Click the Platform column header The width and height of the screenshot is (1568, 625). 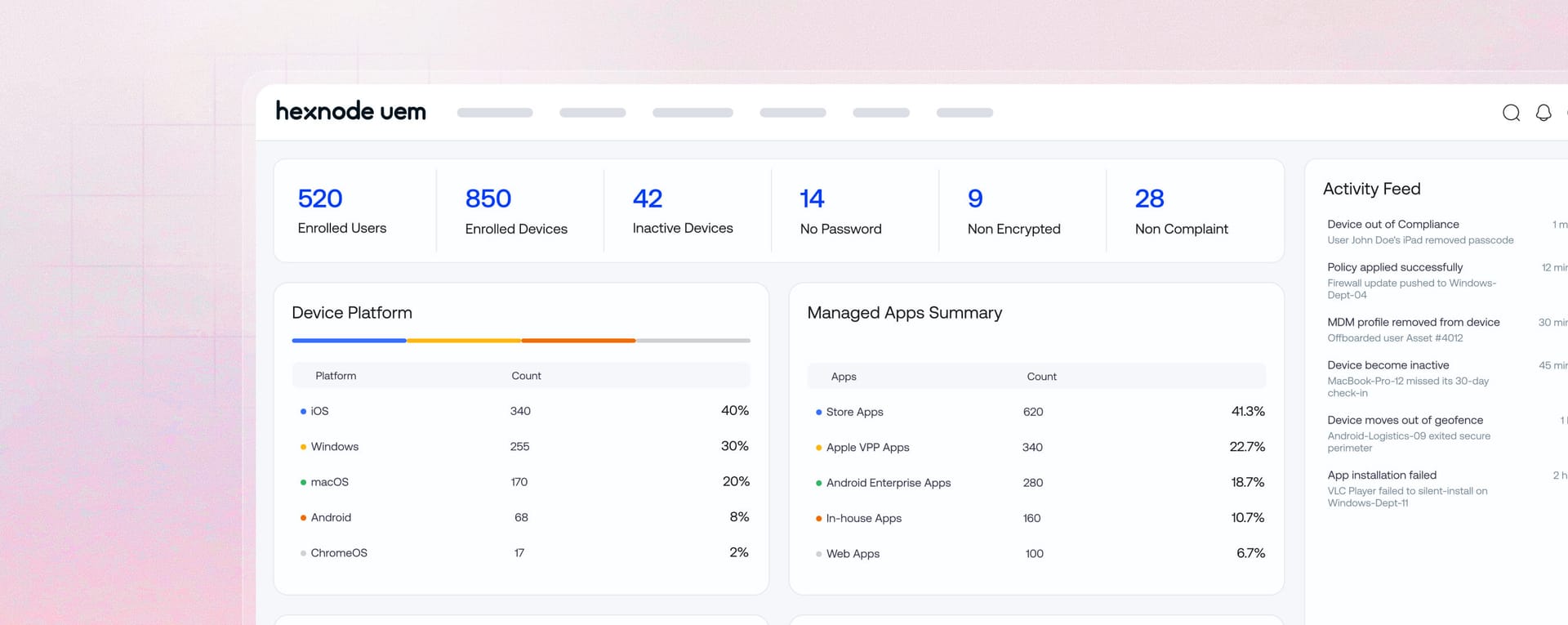[x=336, y=376]
